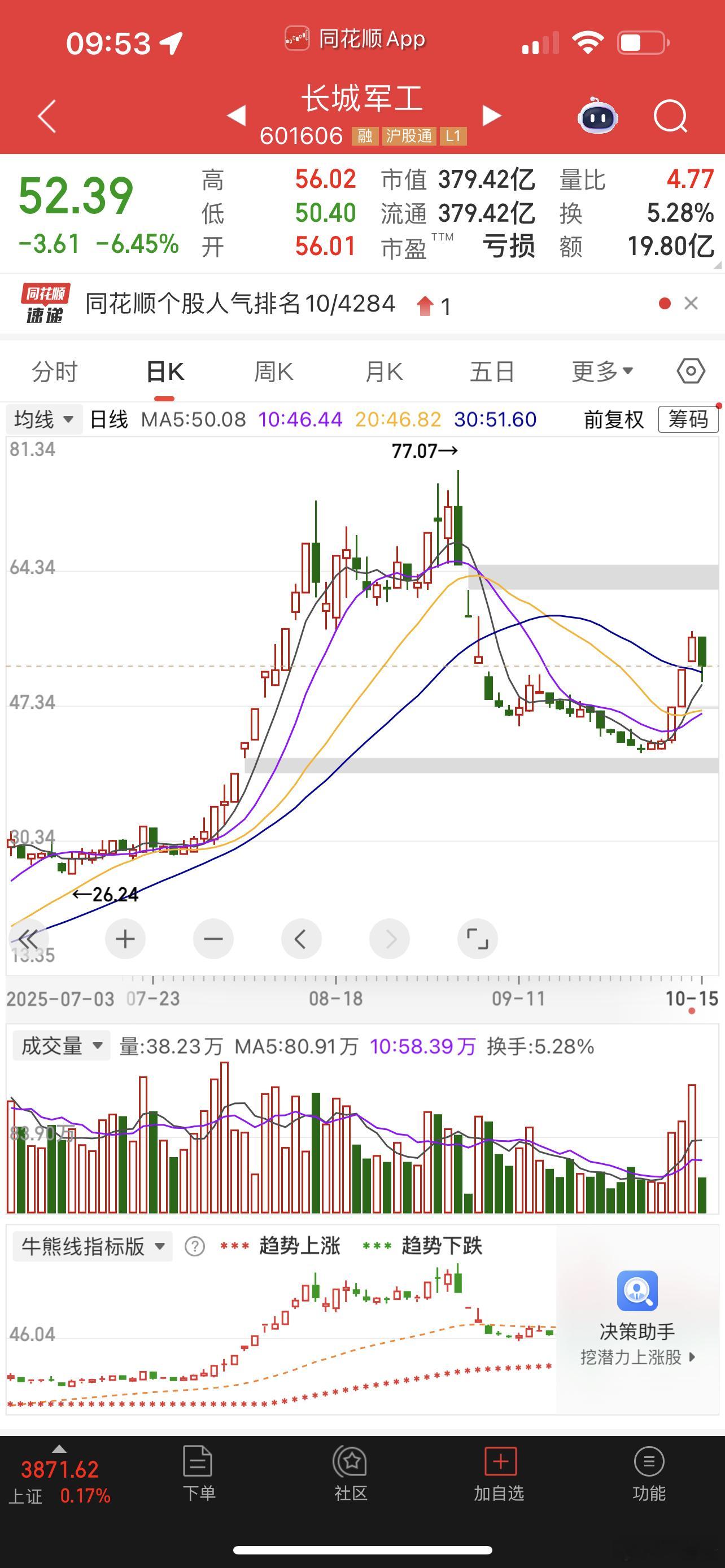Enter fullscreen chart view icon
This screenshot has height=1568, width=725.
(477, 939)
